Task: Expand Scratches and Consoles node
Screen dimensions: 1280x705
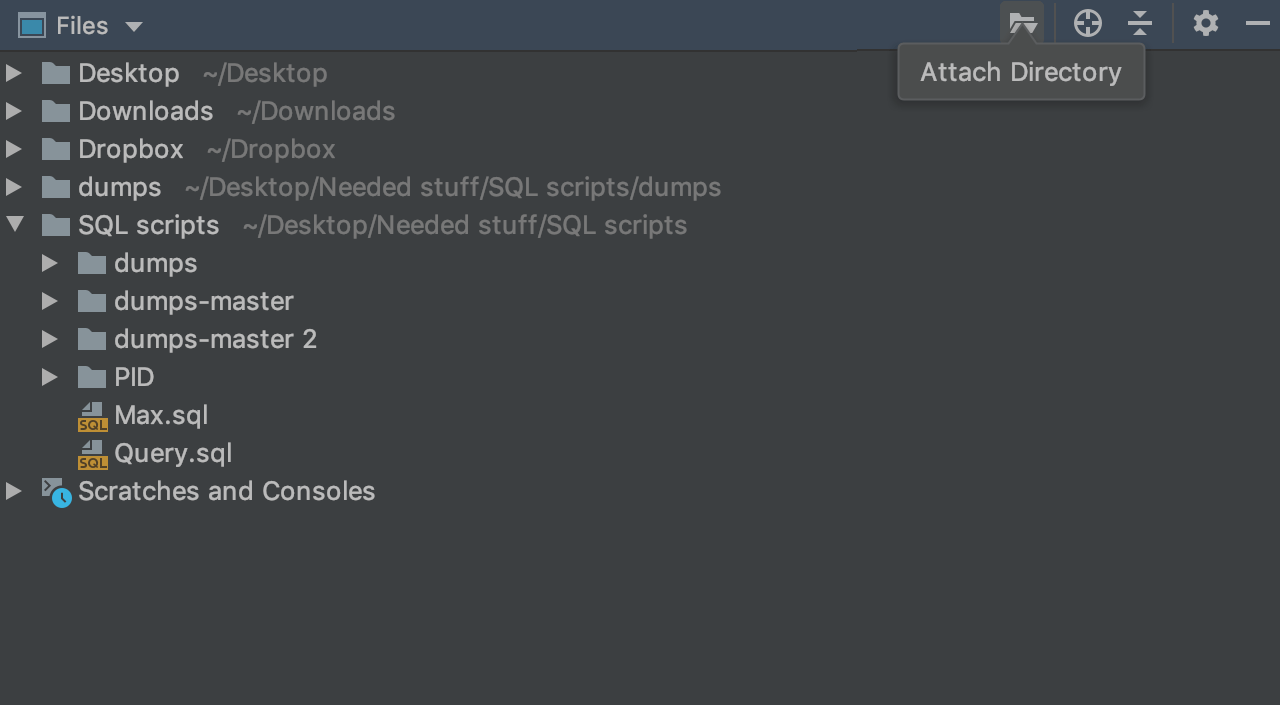Action: pos(14,491)
